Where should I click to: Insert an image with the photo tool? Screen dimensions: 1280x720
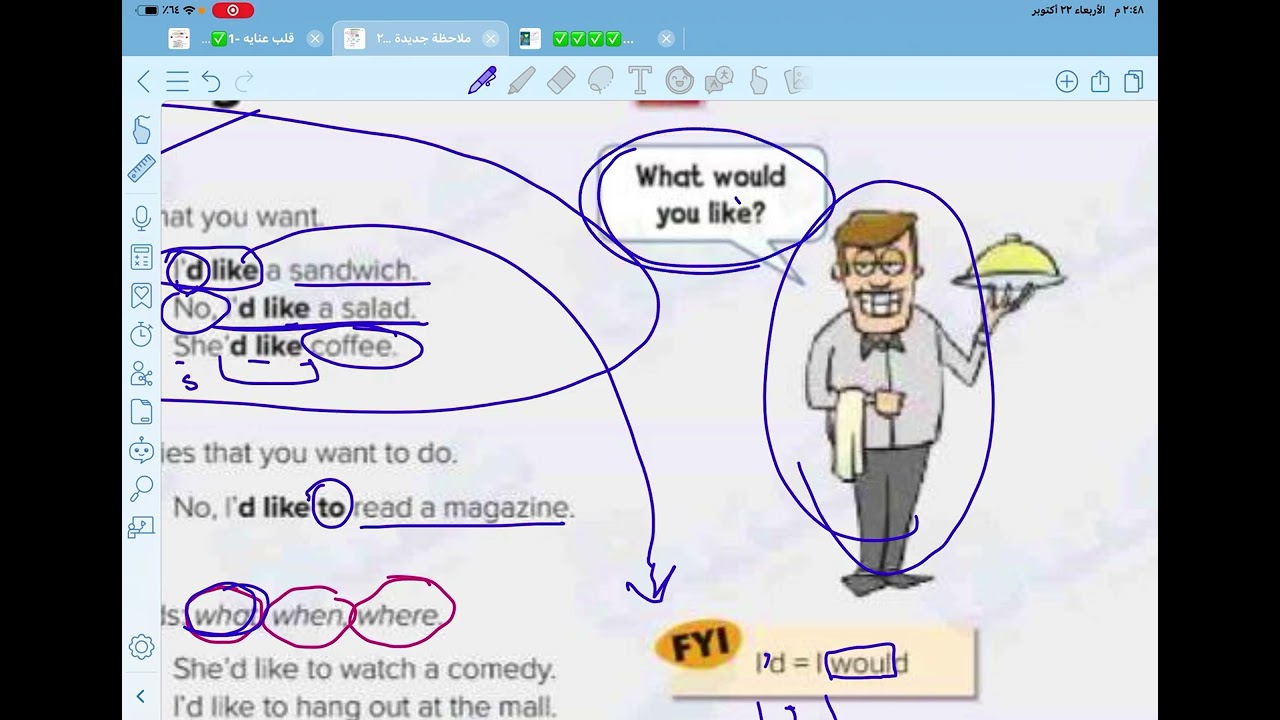click(796, 81)
